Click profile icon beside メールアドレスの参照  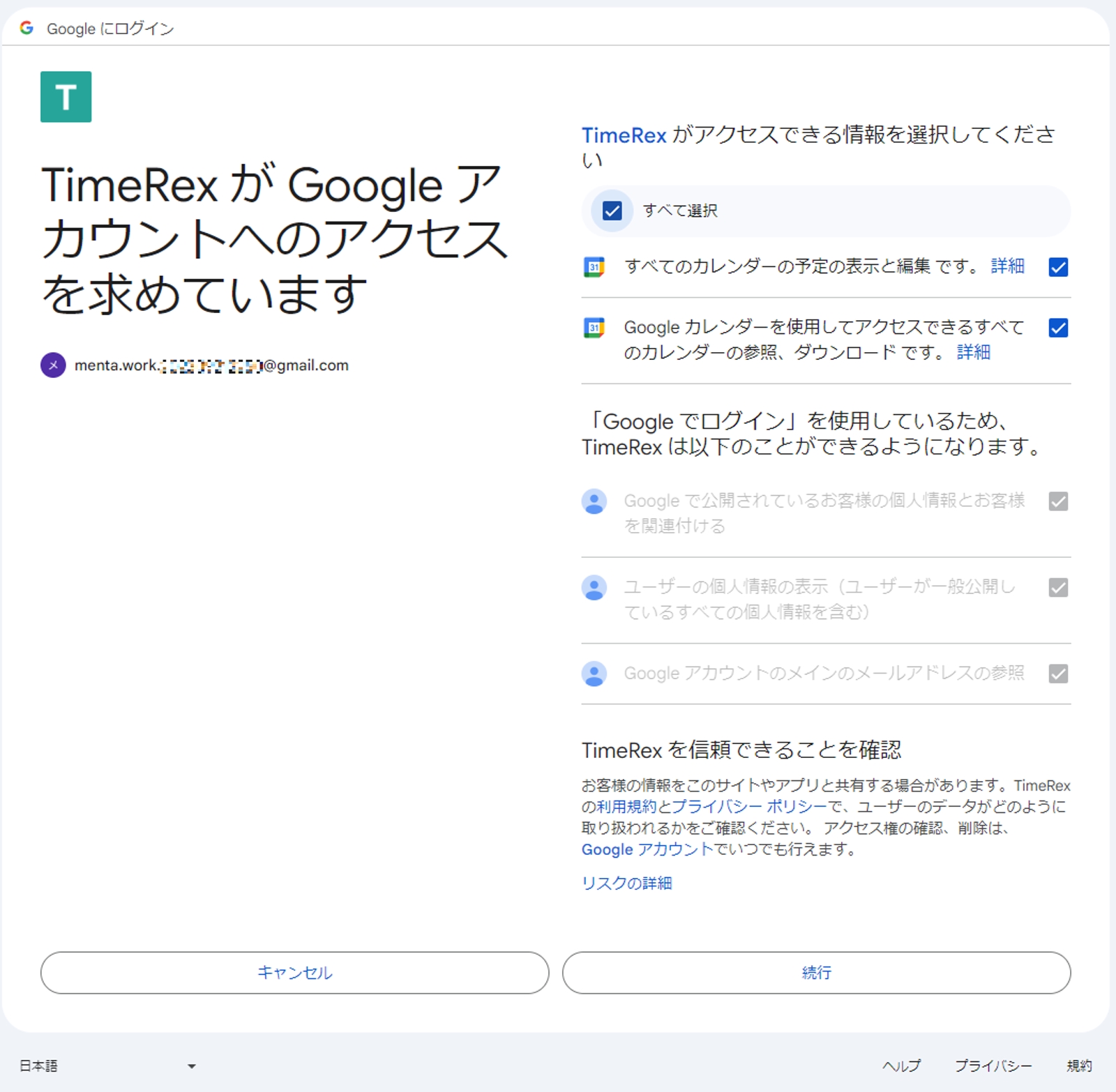[x=594, y=674]
